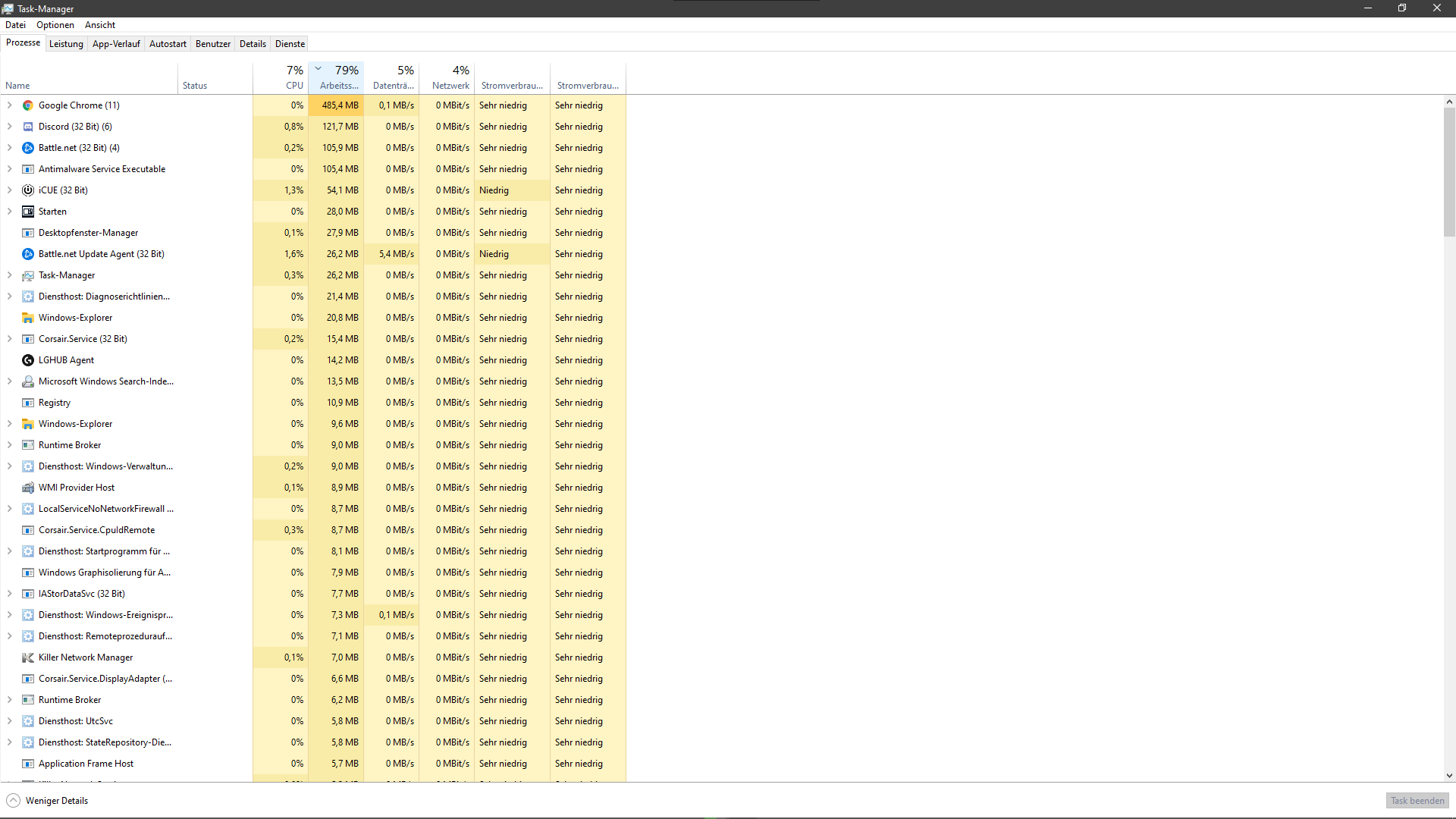1456x819 pixels.
Task: Click the Google Chrome process icon
Action: coord(28,105)
